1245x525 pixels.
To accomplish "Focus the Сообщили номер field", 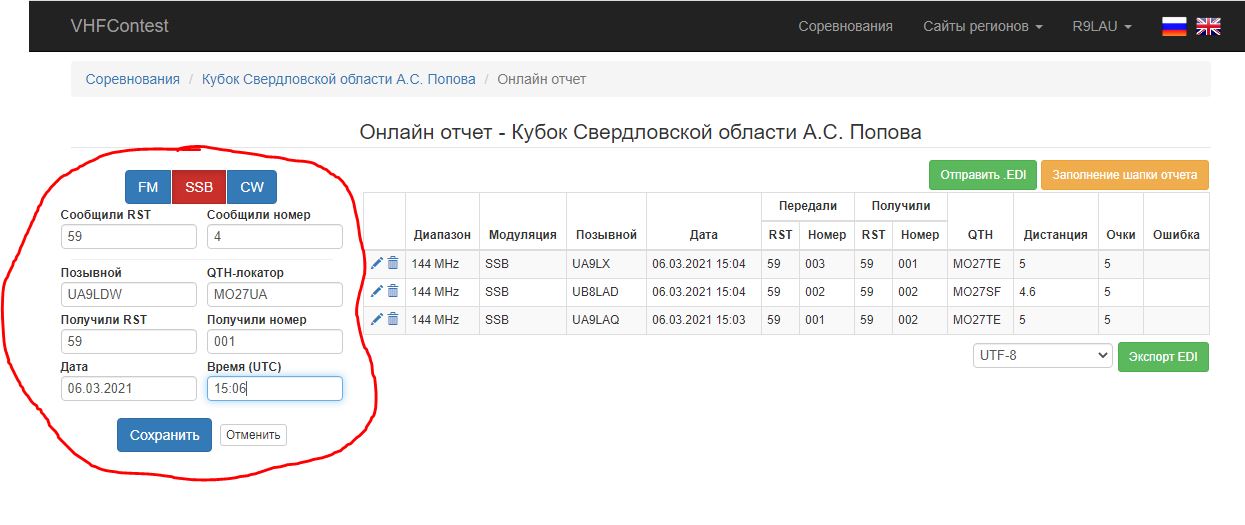I will (x=275, y=237).
